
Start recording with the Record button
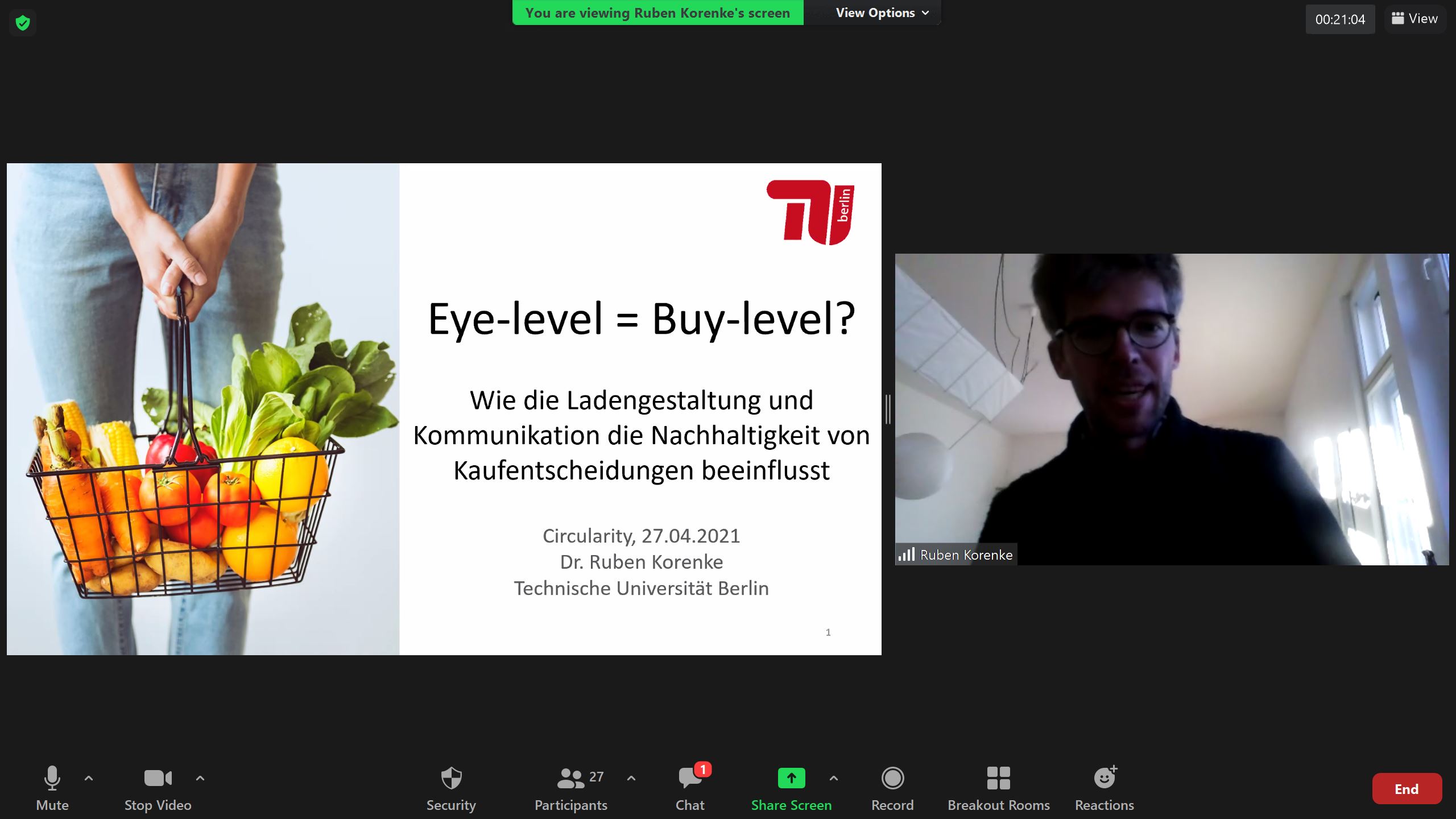(892, 788)
